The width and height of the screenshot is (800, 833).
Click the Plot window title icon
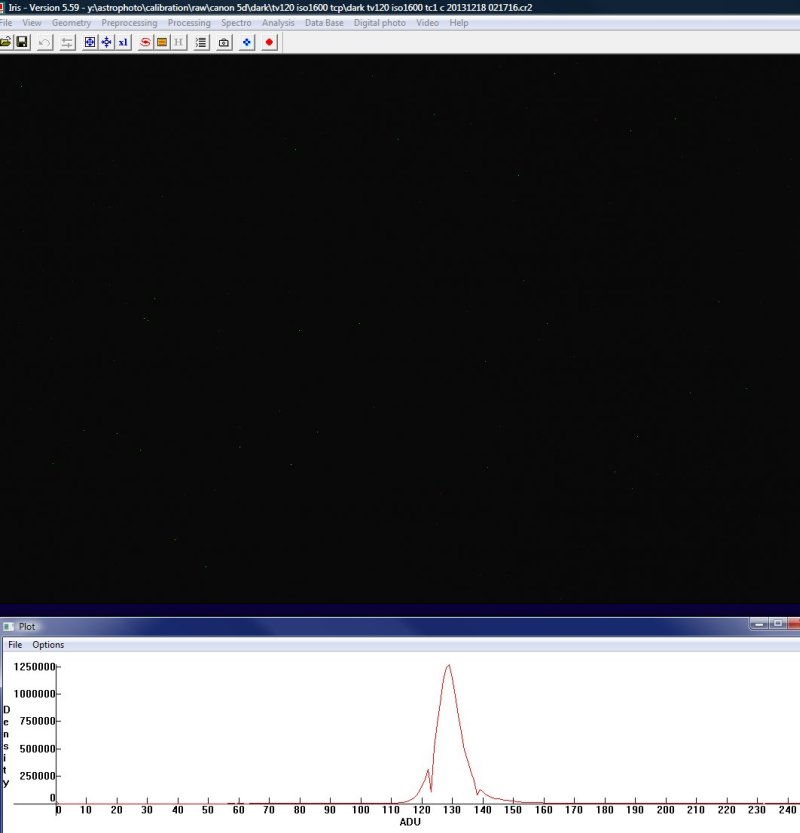8,627
